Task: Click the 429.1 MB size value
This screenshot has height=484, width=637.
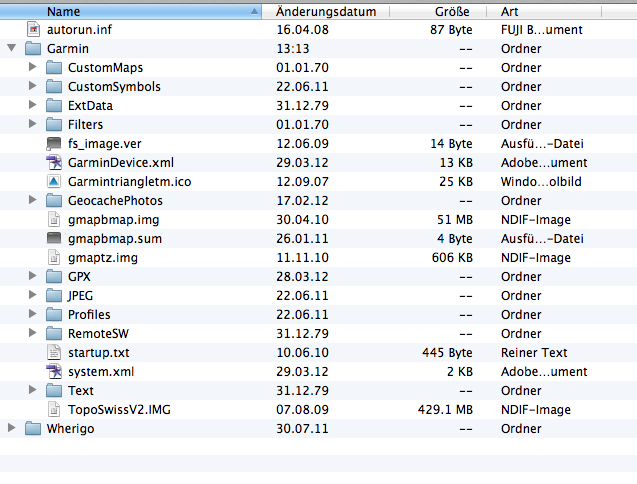Action: (445, 410)
